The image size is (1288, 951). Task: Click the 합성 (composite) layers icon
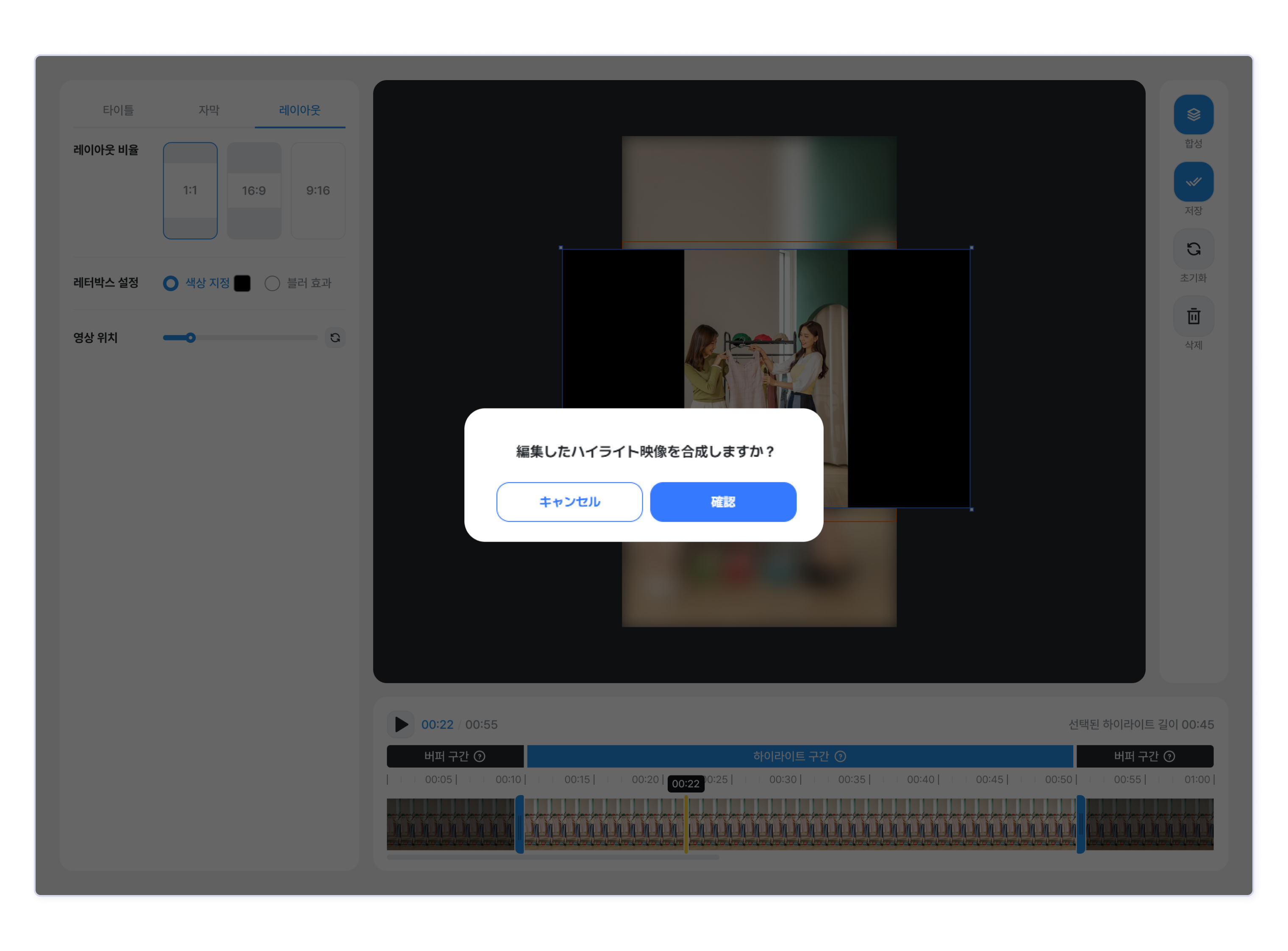coord(1193,114)
